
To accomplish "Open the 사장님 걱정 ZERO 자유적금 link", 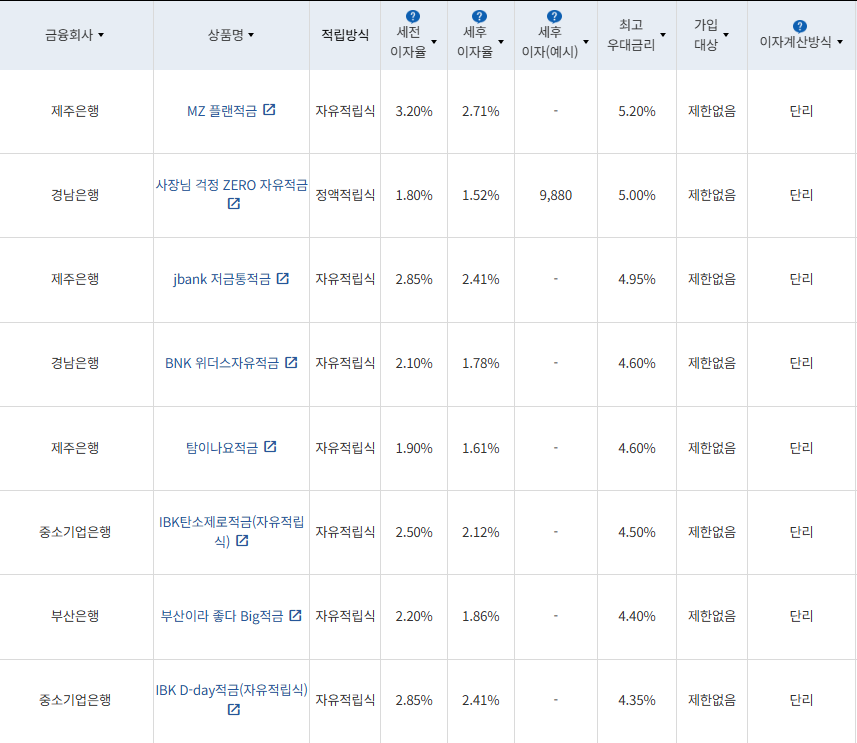I will pyautogui.click(x=230, y=188).
